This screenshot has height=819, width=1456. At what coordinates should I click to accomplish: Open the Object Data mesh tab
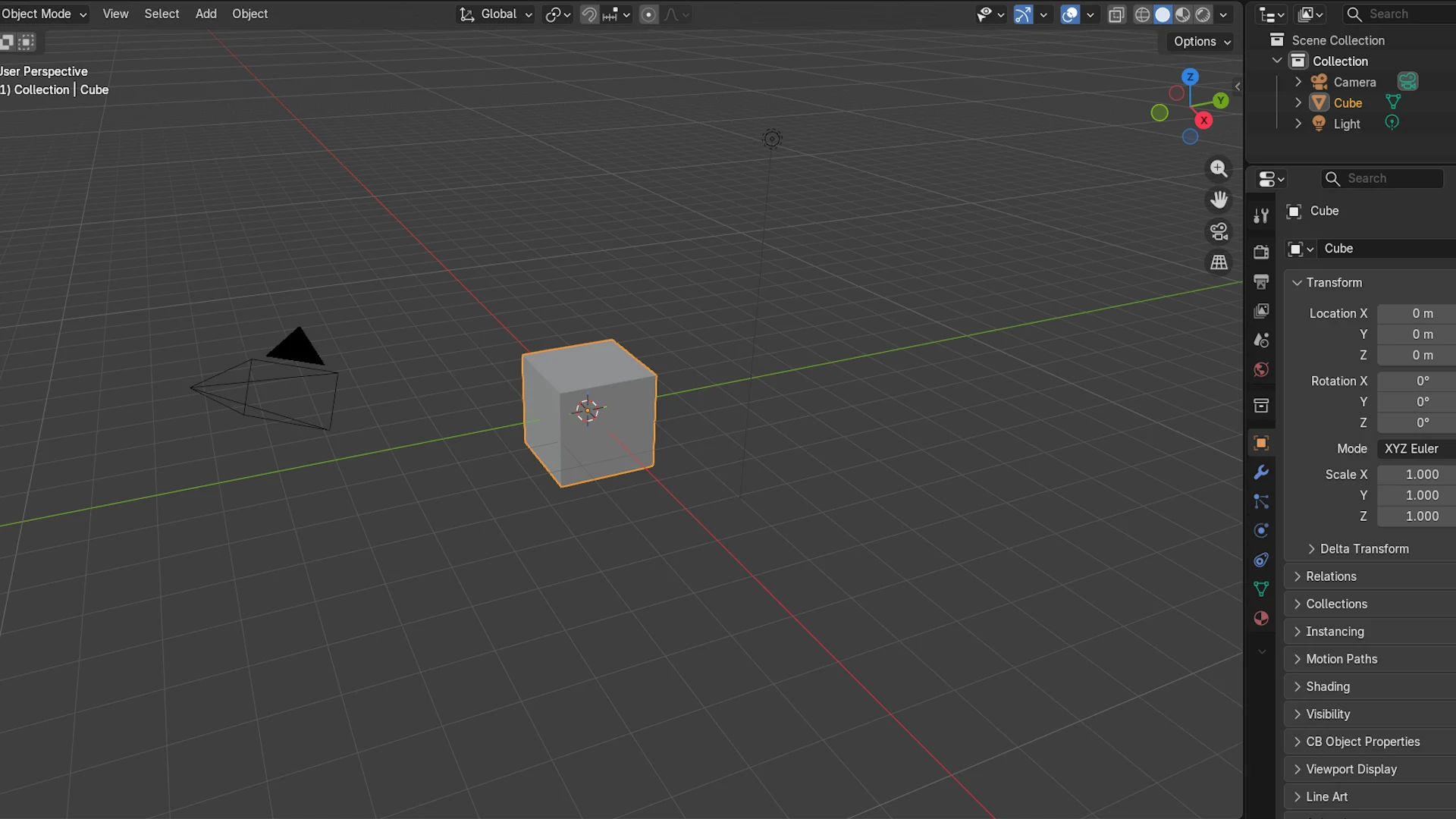[x=1261, y=589]
